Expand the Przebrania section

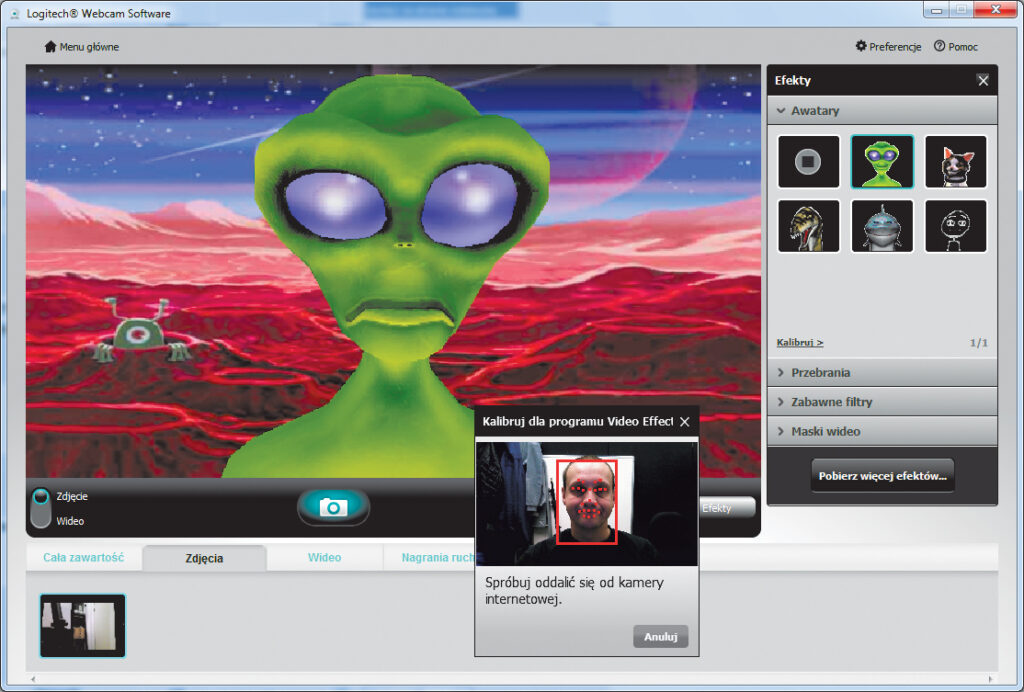coord(882,372)
